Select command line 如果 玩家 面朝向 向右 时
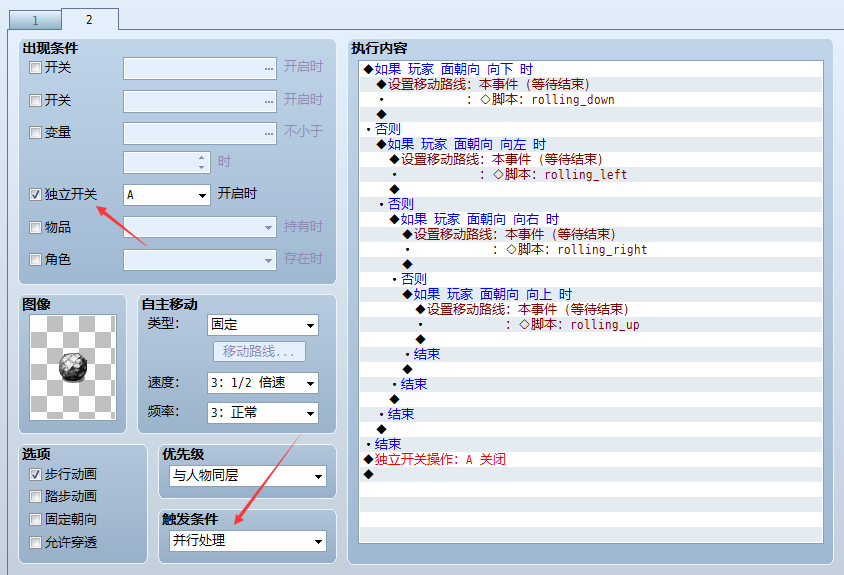Image resolution: width=844 pixels, height=575 pixels. pos(590,219)
